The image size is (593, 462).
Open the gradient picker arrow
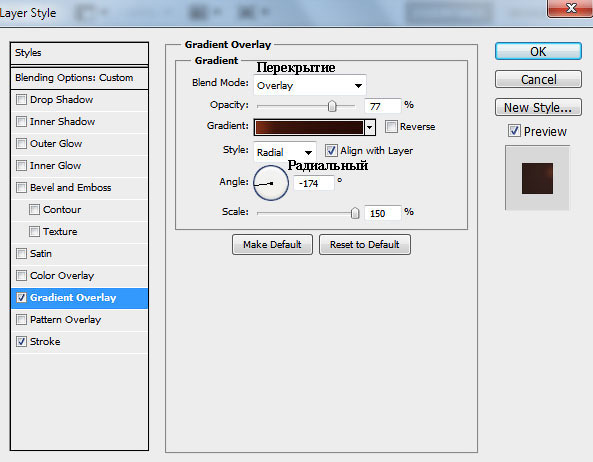click(370, 127)
